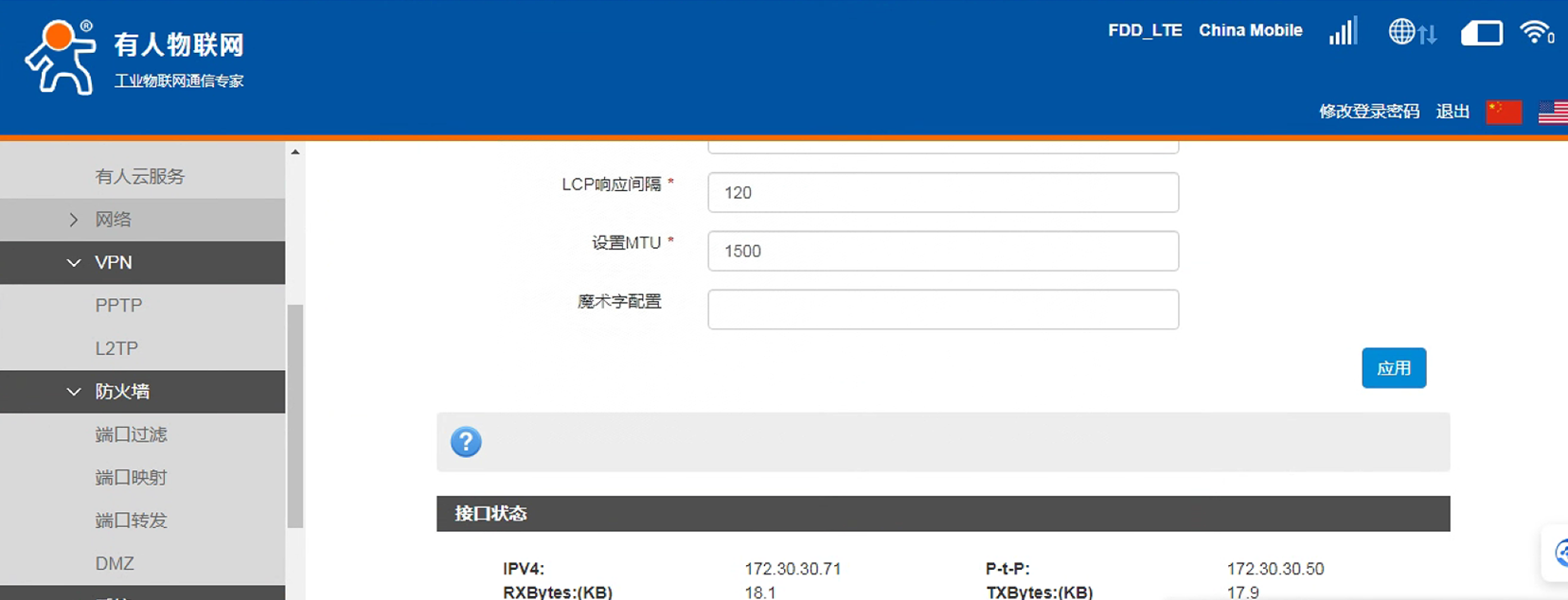Click the WiFi clients icon
The image size is (1568, 600).
click(1536, 32)
